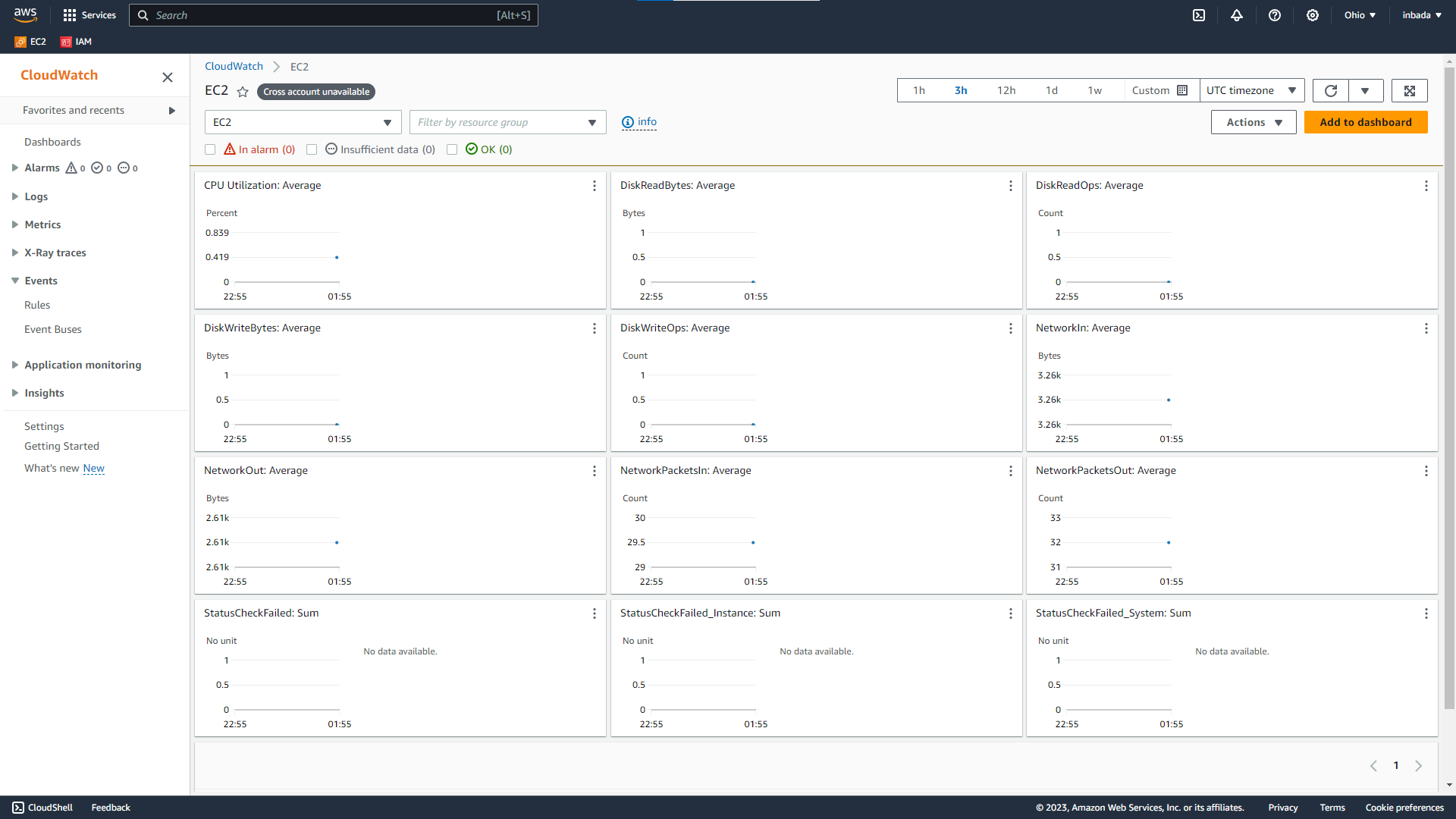Select the 12h time range tab

[1006, 91]
